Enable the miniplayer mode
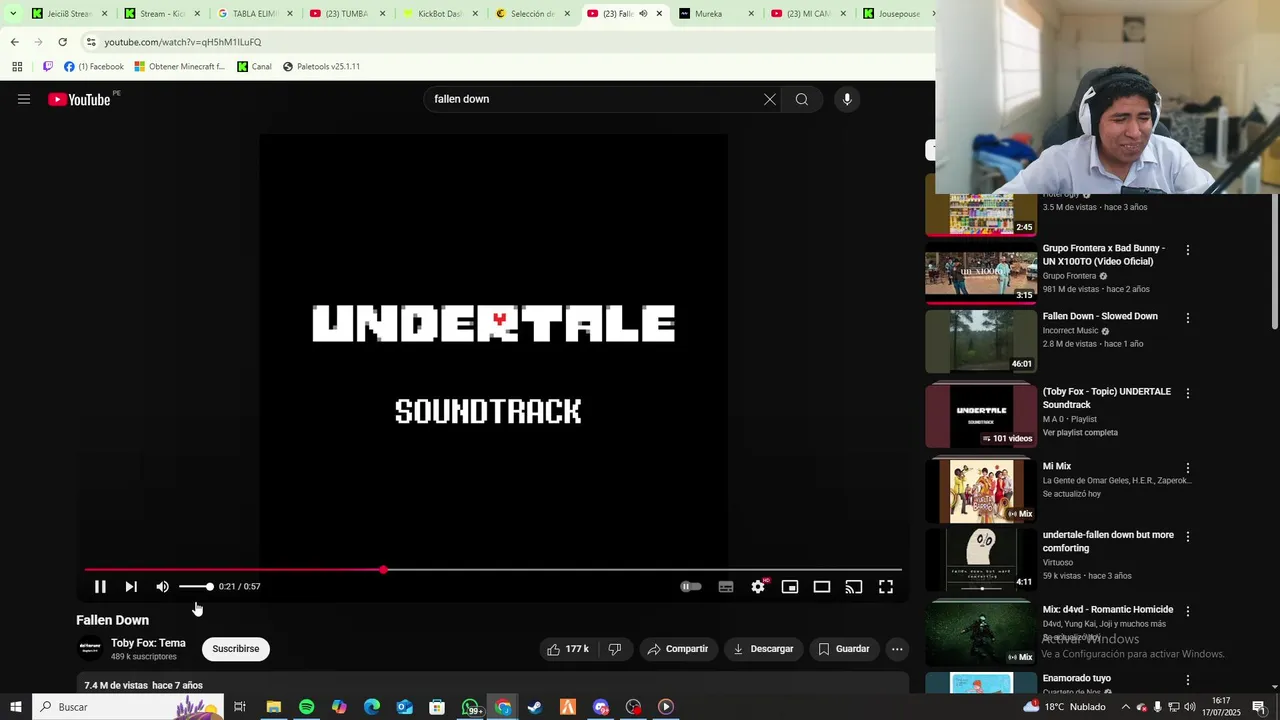Viewport: 1280px width, 720px height. pyautogui.click(x=790, y=587)
